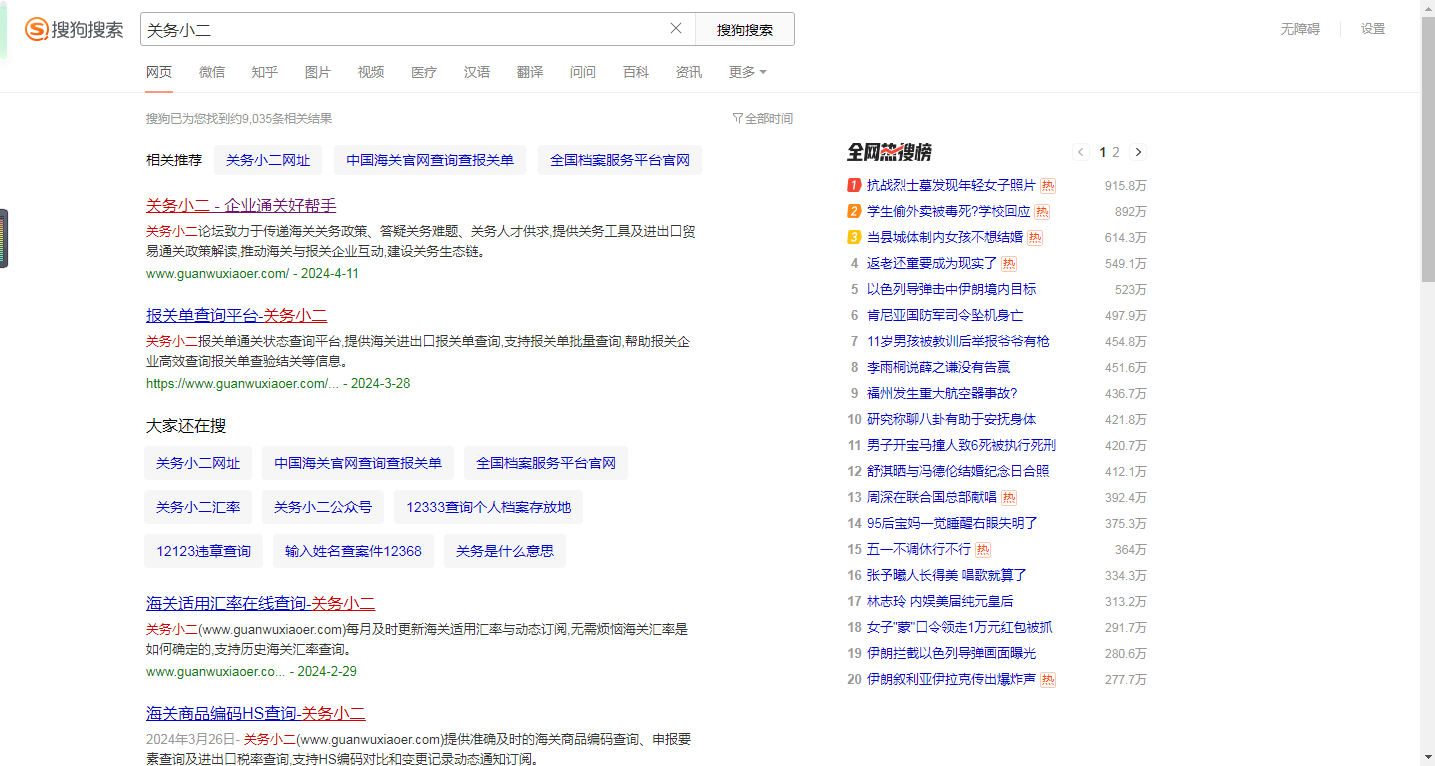Click the rank 1 badge in hot list

click(854, 185)
